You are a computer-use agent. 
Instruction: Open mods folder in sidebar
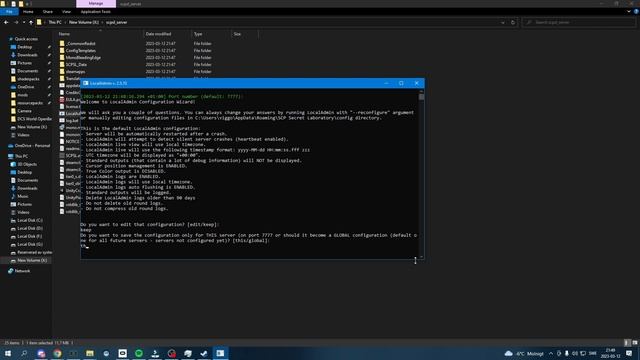(22, 95)
